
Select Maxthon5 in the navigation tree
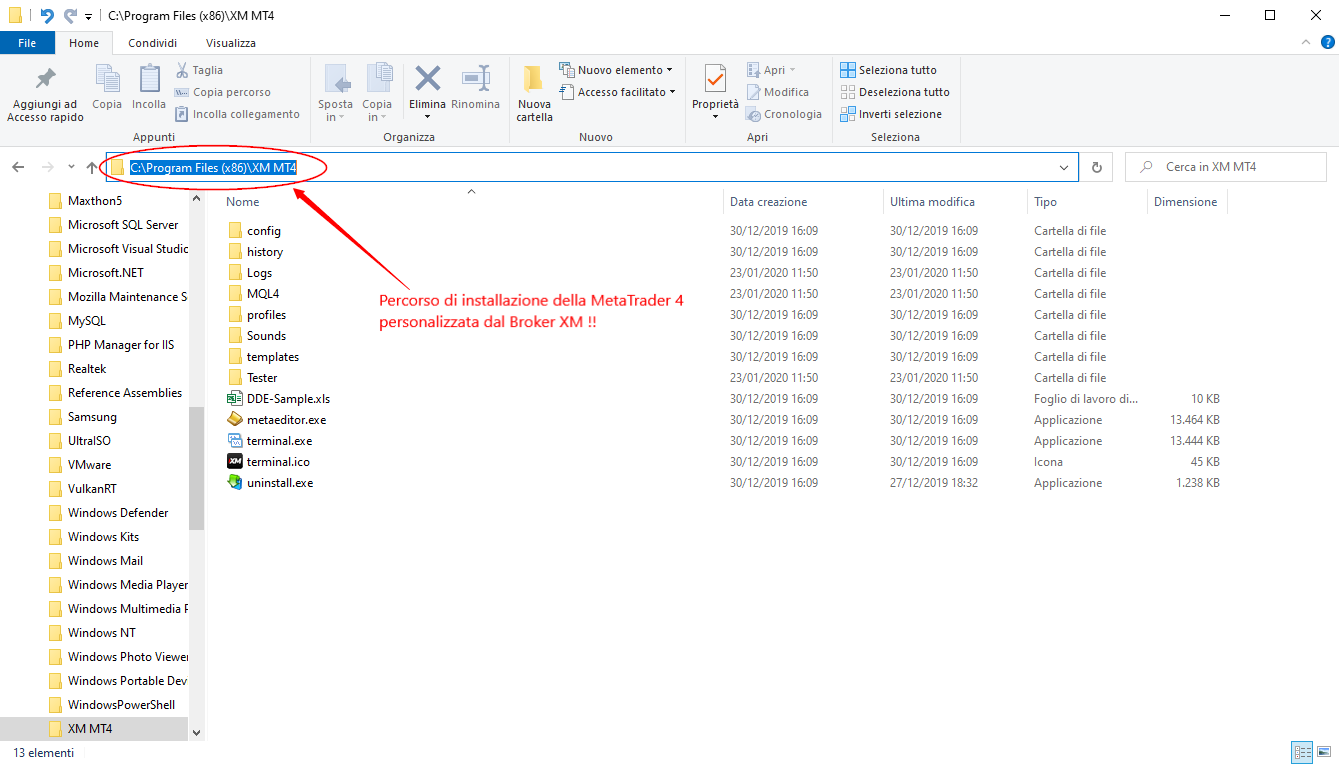click(x=94, y=201)
